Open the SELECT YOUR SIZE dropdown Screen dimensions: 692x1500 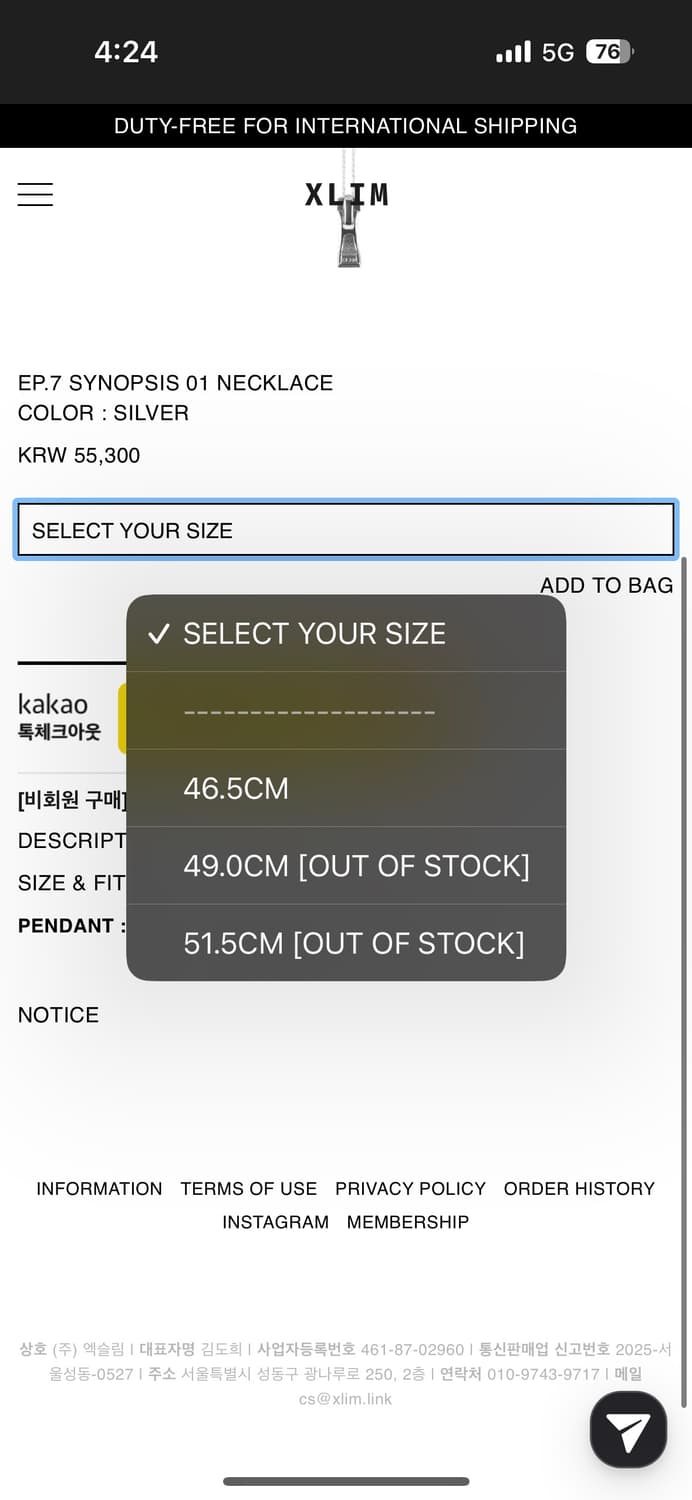[x=346, y=530]
